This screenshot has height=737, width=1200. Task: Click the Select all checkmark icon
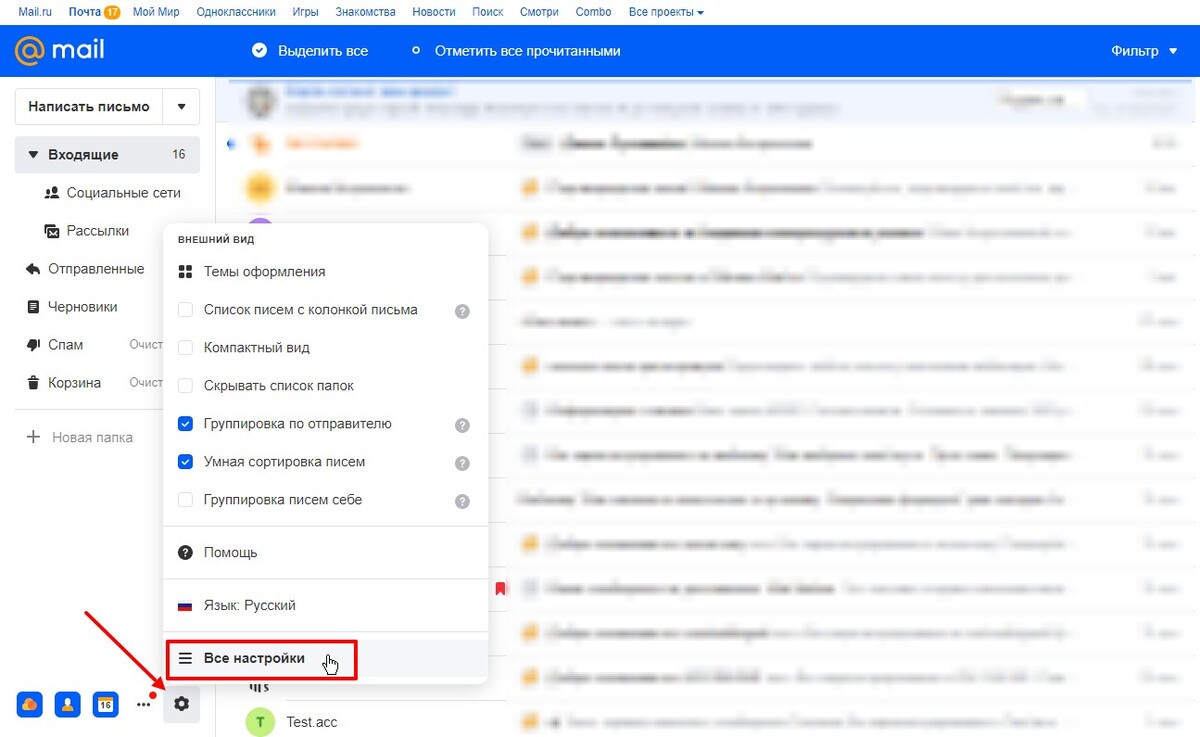pyautogui.click(x=260, y=50)
